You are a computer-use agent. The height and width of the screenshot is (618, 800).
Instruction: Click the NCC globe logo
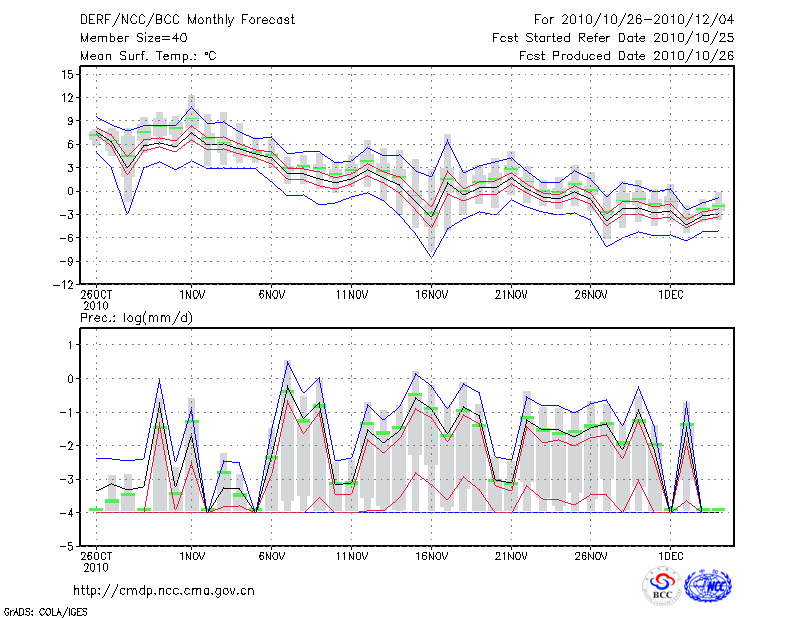click(x=708, y=587)
